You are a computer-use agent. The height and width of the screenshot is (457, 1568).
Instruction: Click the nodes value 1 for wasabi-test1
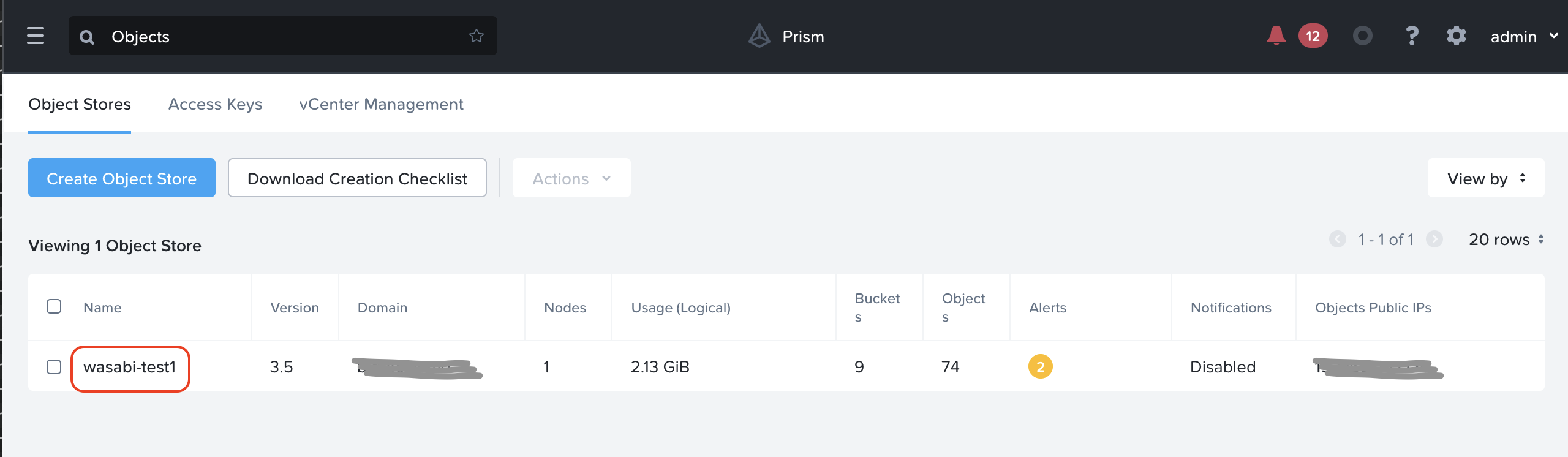click(x=546, y=367)
